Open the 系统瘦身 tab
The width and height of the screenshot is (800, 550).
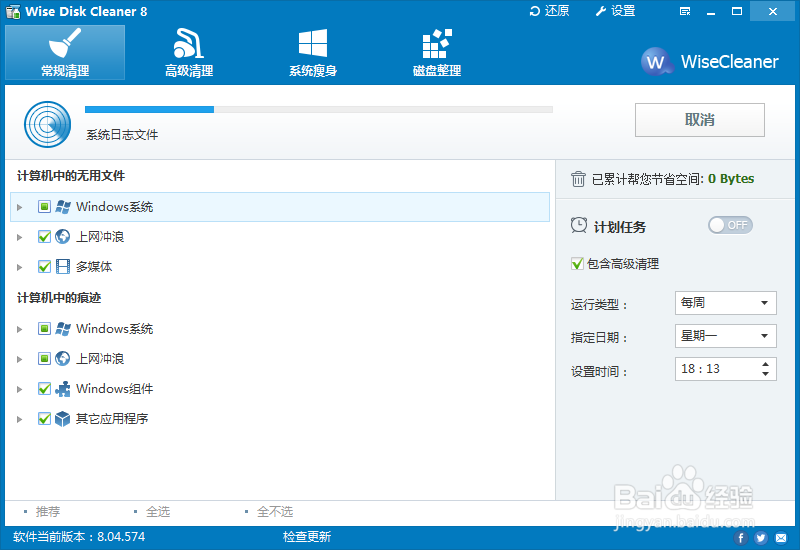(x=313, y=53)
